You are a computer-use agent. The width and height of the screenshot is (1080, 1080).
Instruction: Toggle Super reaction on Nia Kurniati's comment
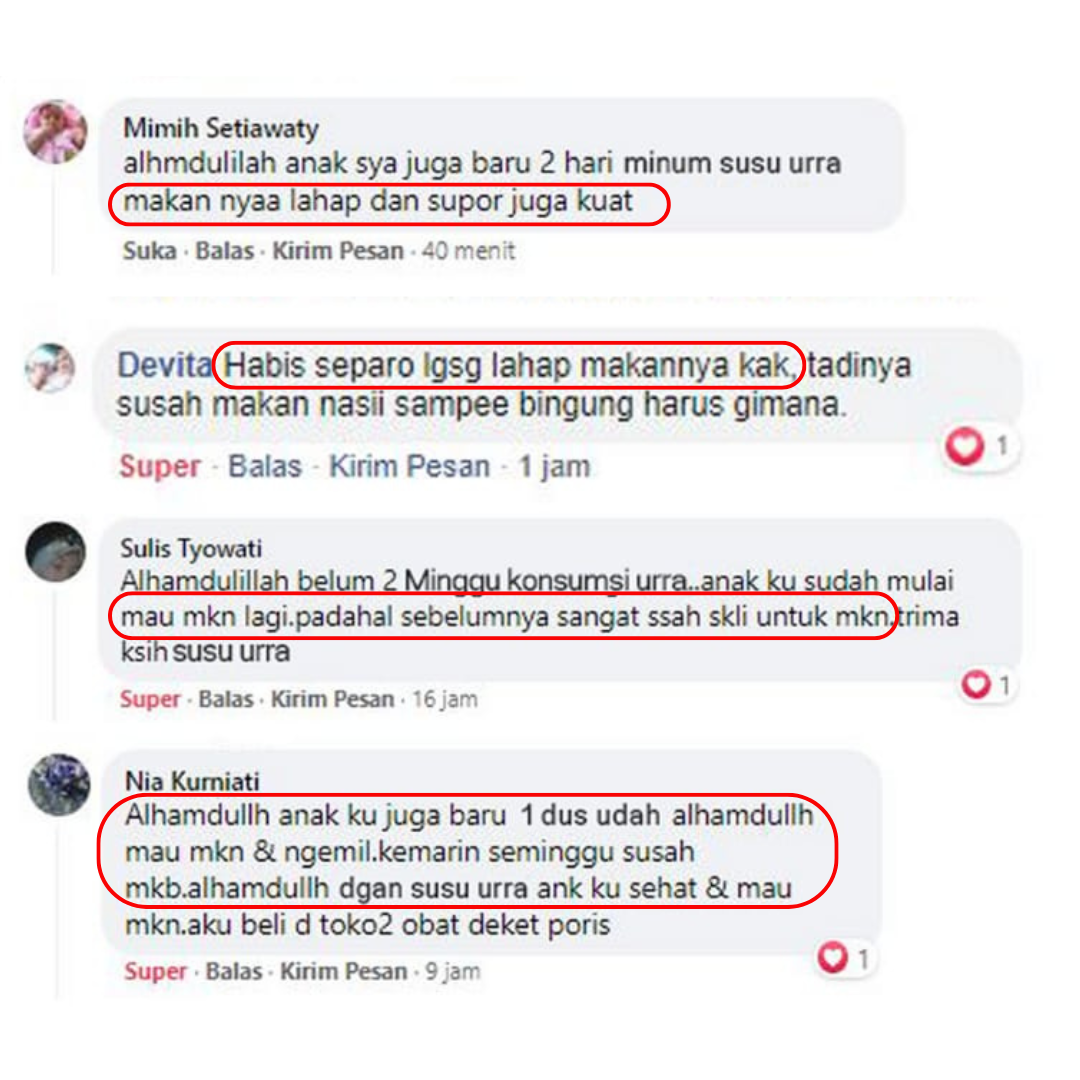pyautogui.click(x=155, y=971)
